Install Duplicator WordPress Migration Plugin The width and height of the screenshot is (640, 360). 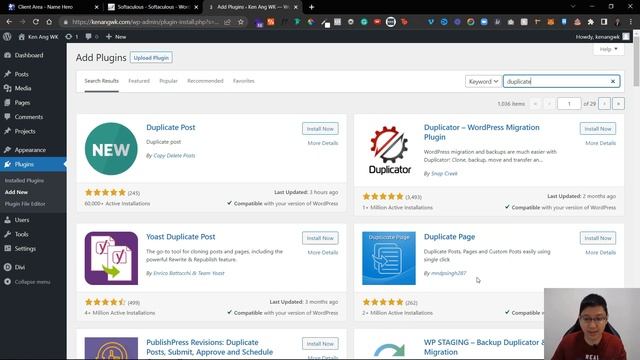[x=598, y=129]
